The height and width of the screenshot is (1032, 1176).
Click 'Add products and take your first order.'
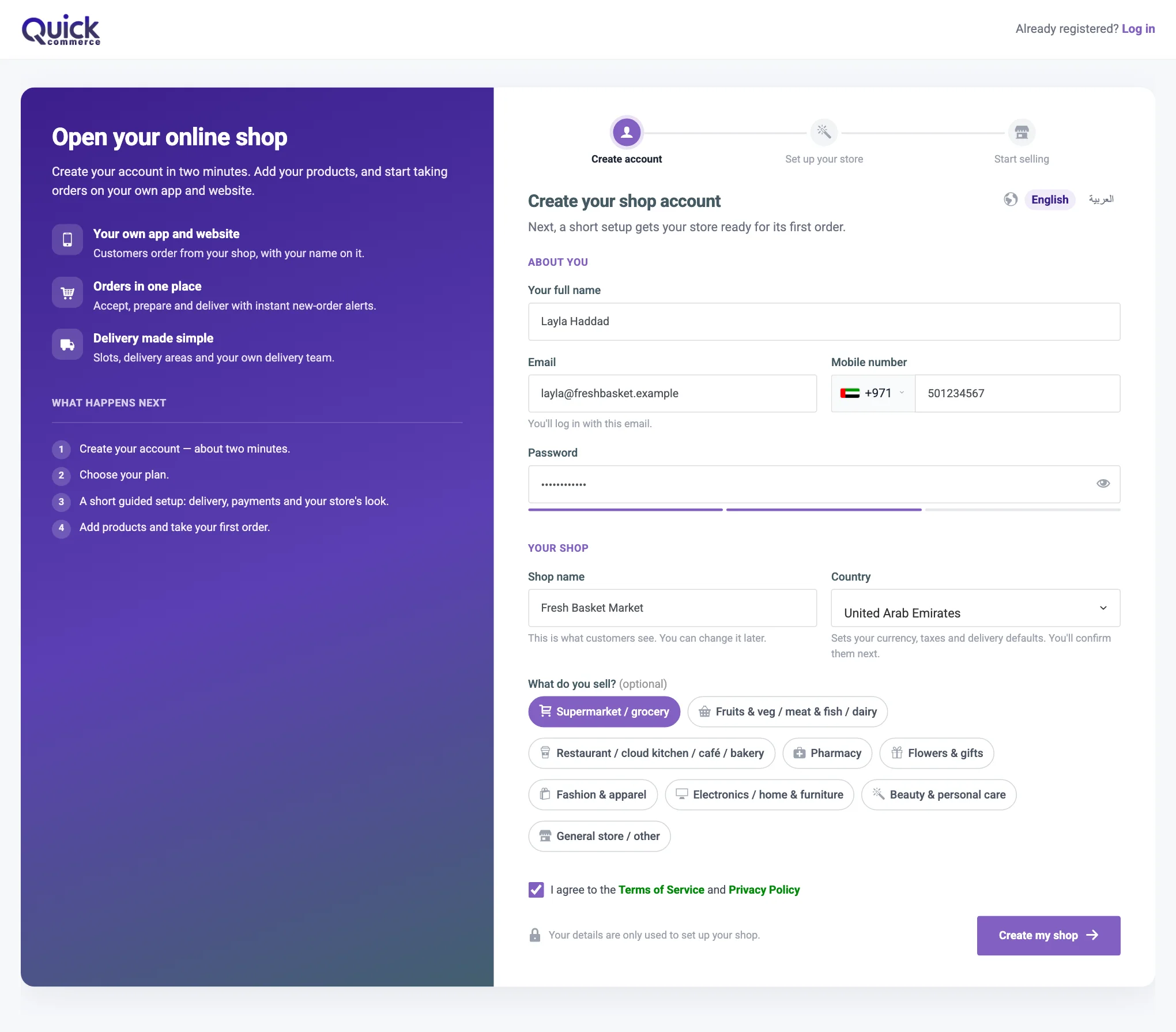pos(175,527)
